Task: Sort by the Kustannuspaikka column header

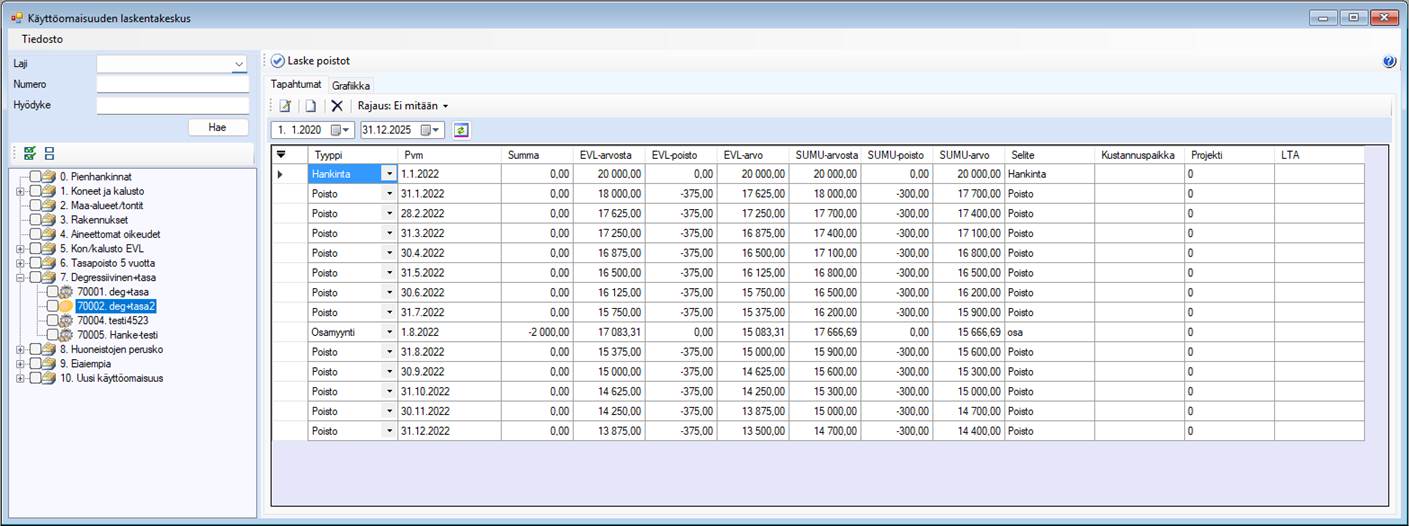Action: [x=1139, y=155]
